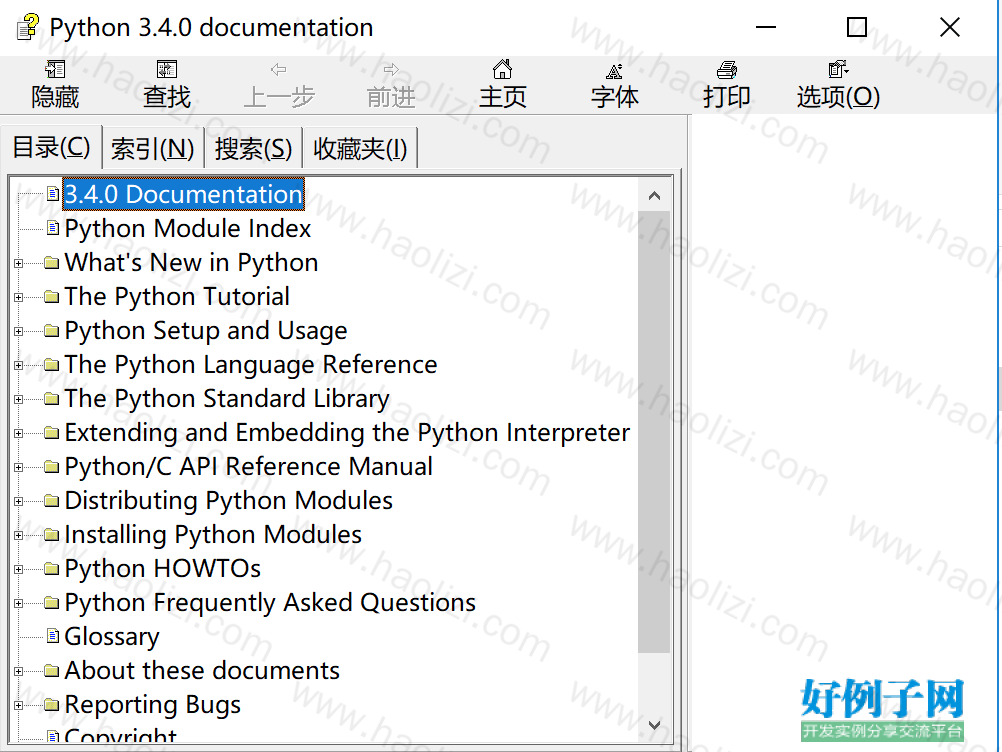This screenshot has height=752, width=1002.
Task: Close the Python 3.4.0 documentation window
Action: click(950, 27)
